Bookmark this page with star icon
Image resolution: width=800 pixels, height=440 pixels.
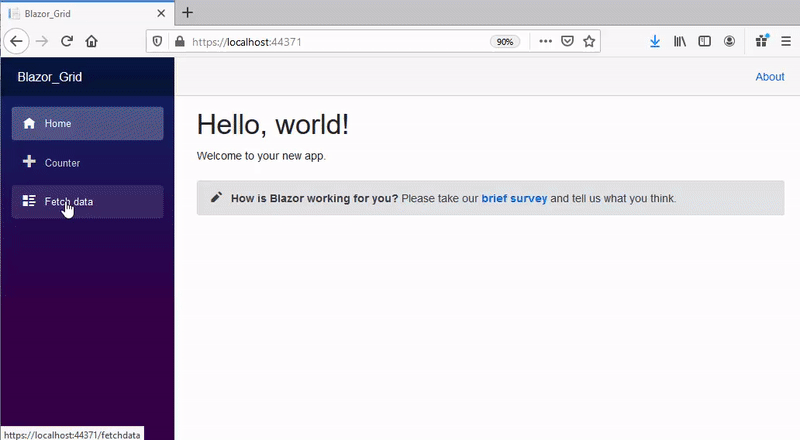pyautogui.click(x=589, y=41)
